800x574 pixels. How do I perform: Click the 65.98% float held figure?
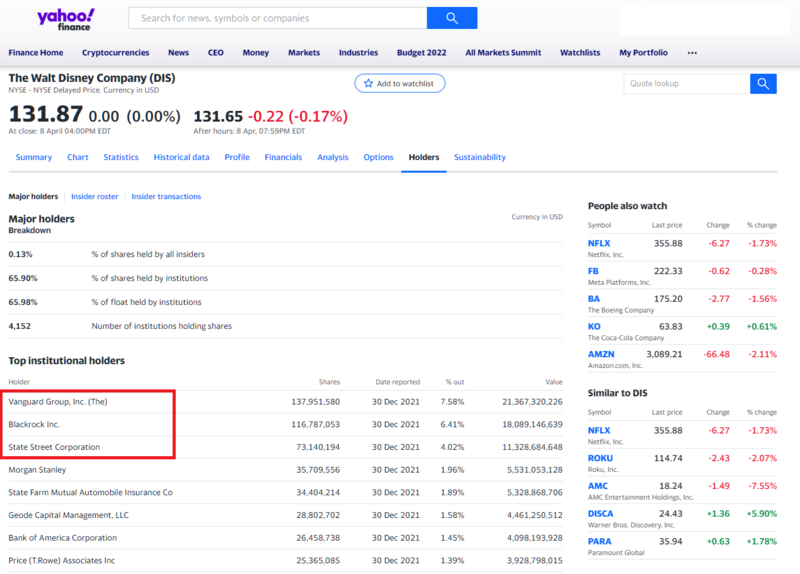(x=22, y=302)
